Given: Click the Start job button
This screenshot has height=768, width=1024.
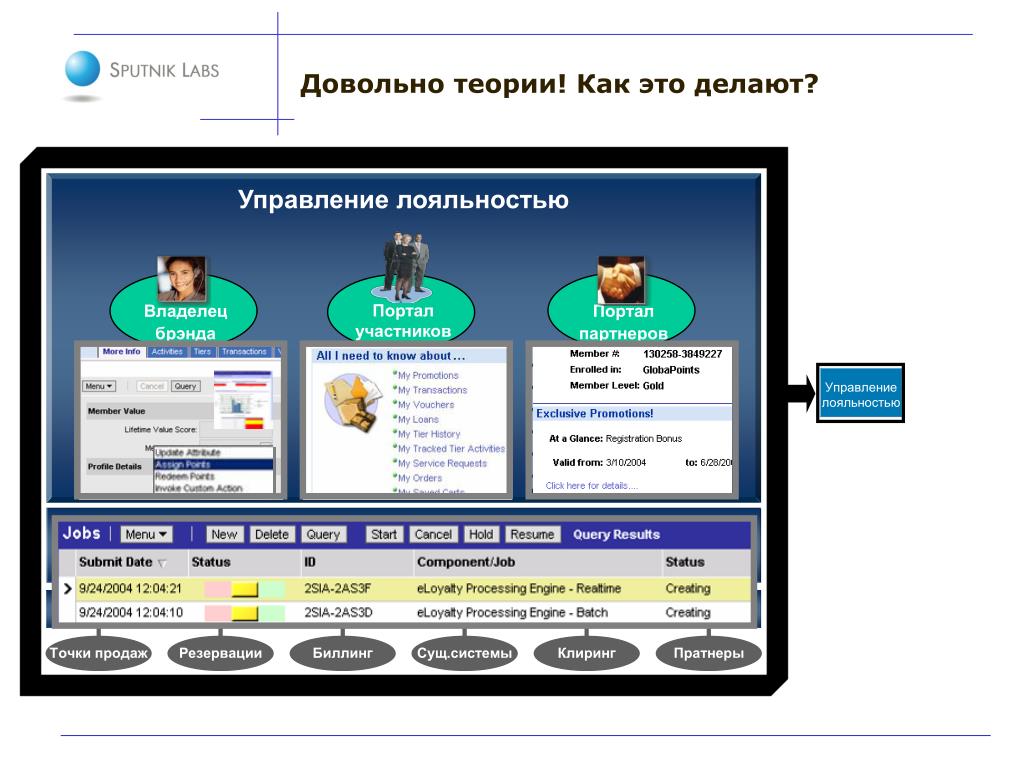Looking at the screenshot, I should [384, 534].
